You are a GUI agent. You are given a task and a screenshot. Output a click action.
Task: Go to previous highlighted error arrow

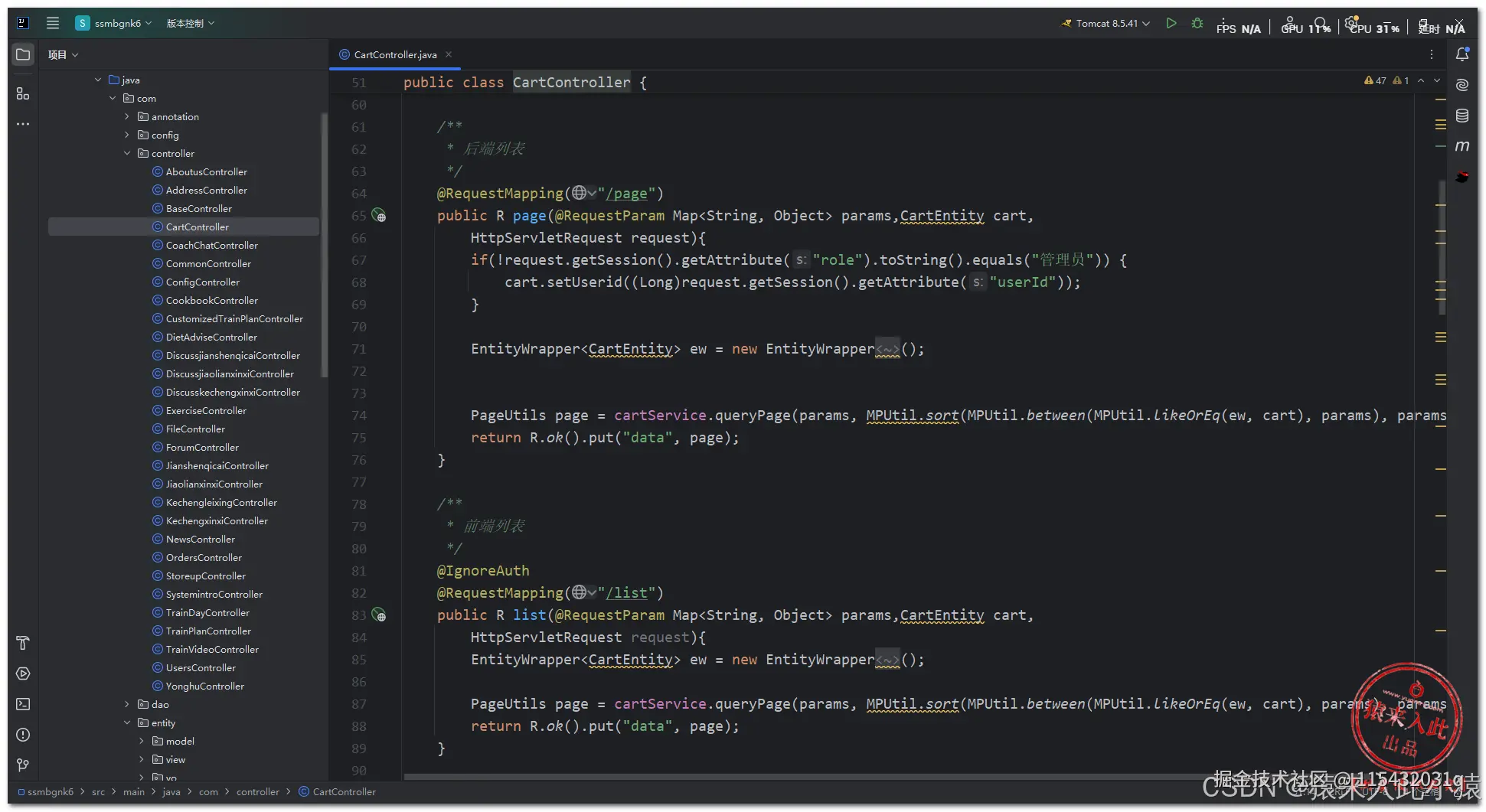coord(1421,80)
